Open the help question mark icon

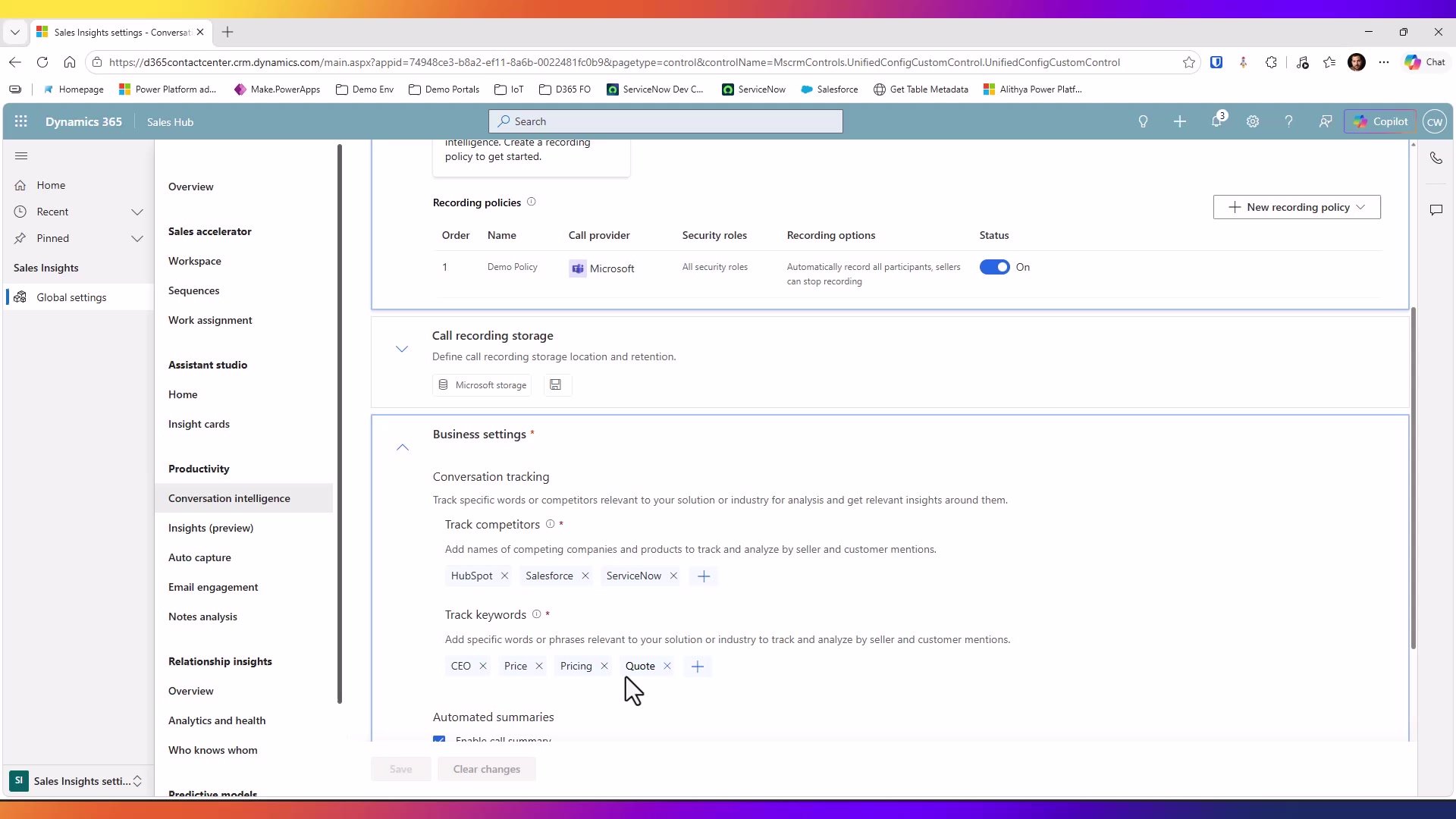(x=1288, y=121)
